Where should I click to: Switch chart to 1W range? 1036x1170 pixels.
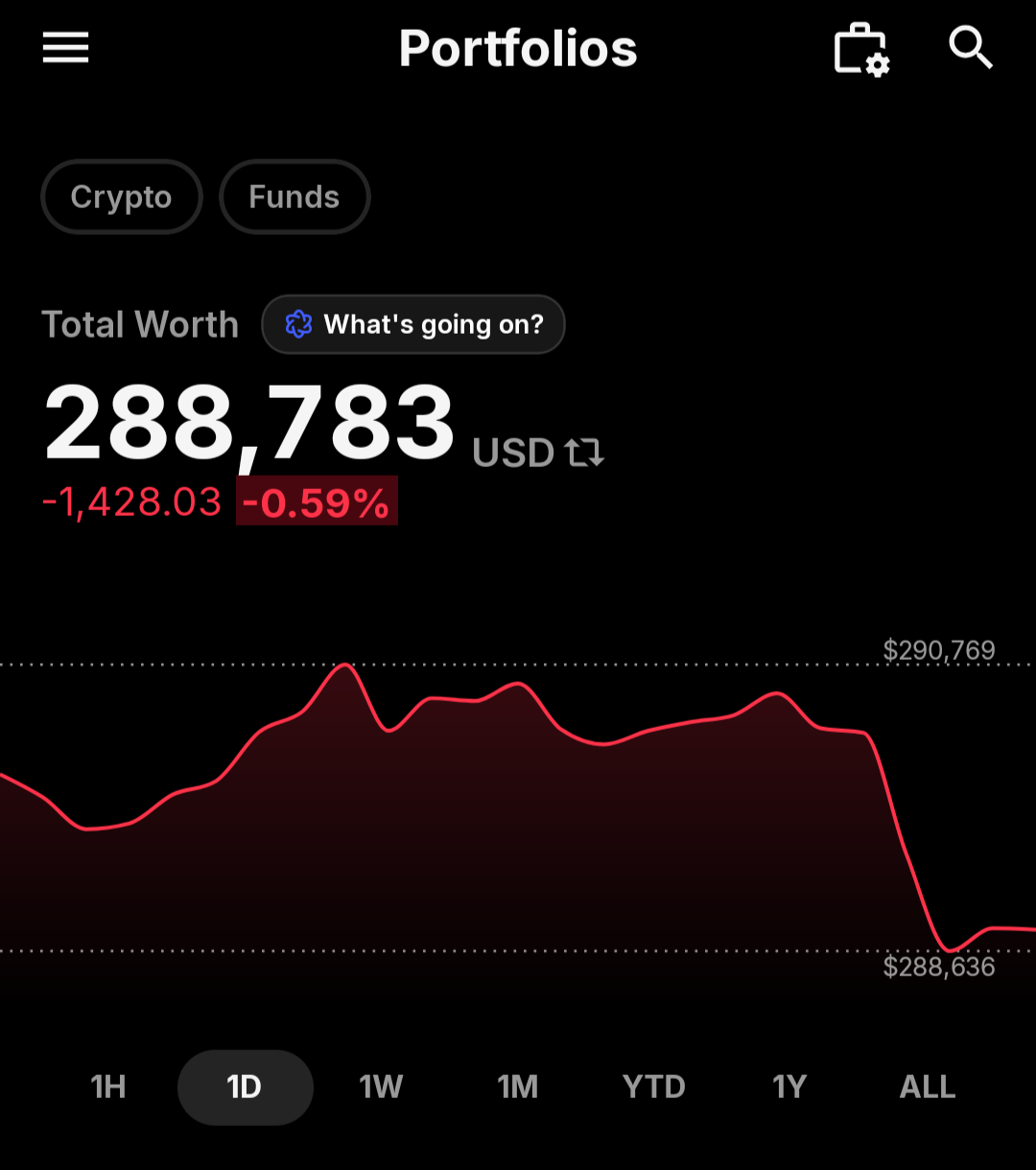click(x=381, y=1087)
